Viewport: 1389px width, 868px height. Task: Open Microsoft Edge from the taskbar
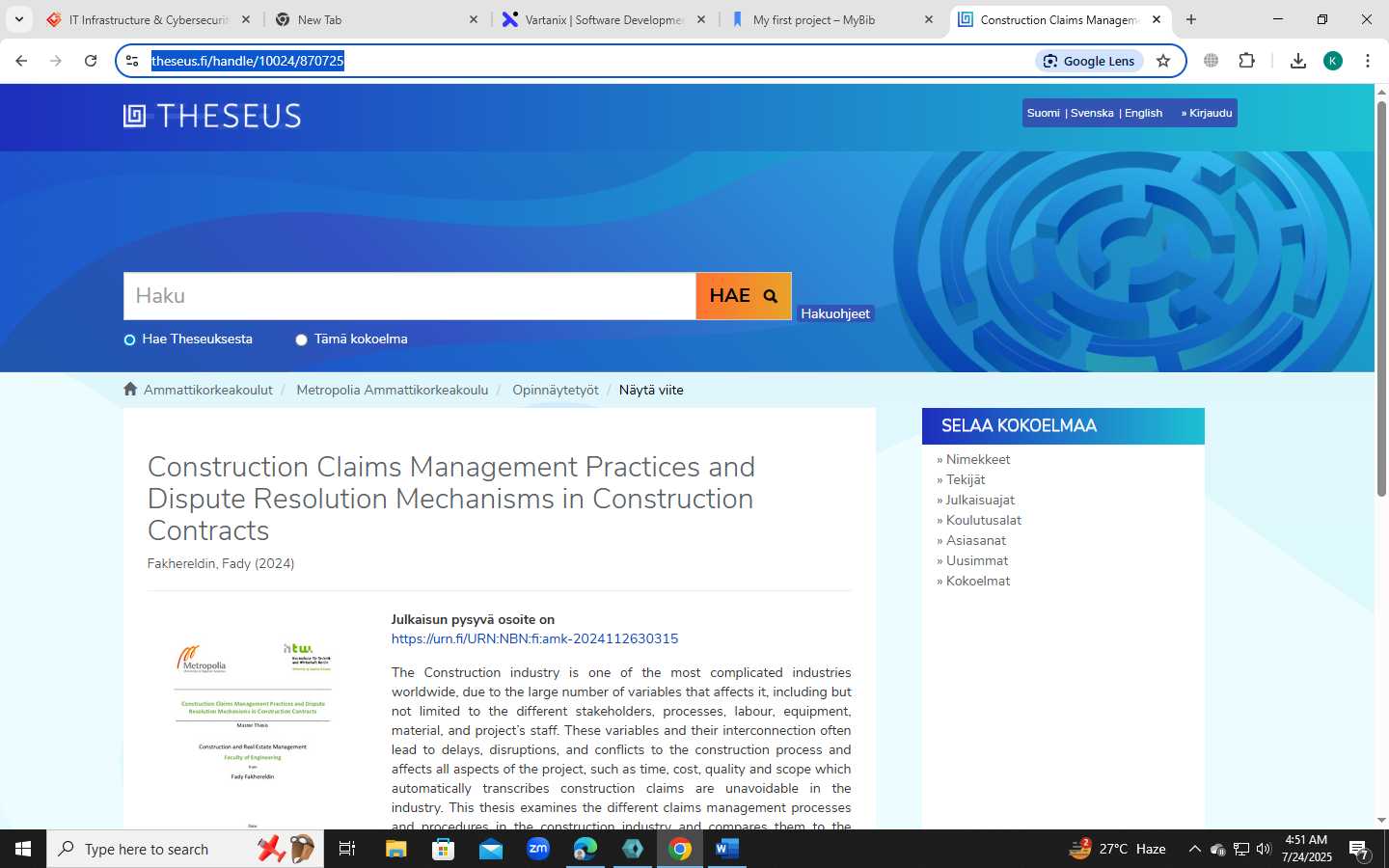(585, 849)
